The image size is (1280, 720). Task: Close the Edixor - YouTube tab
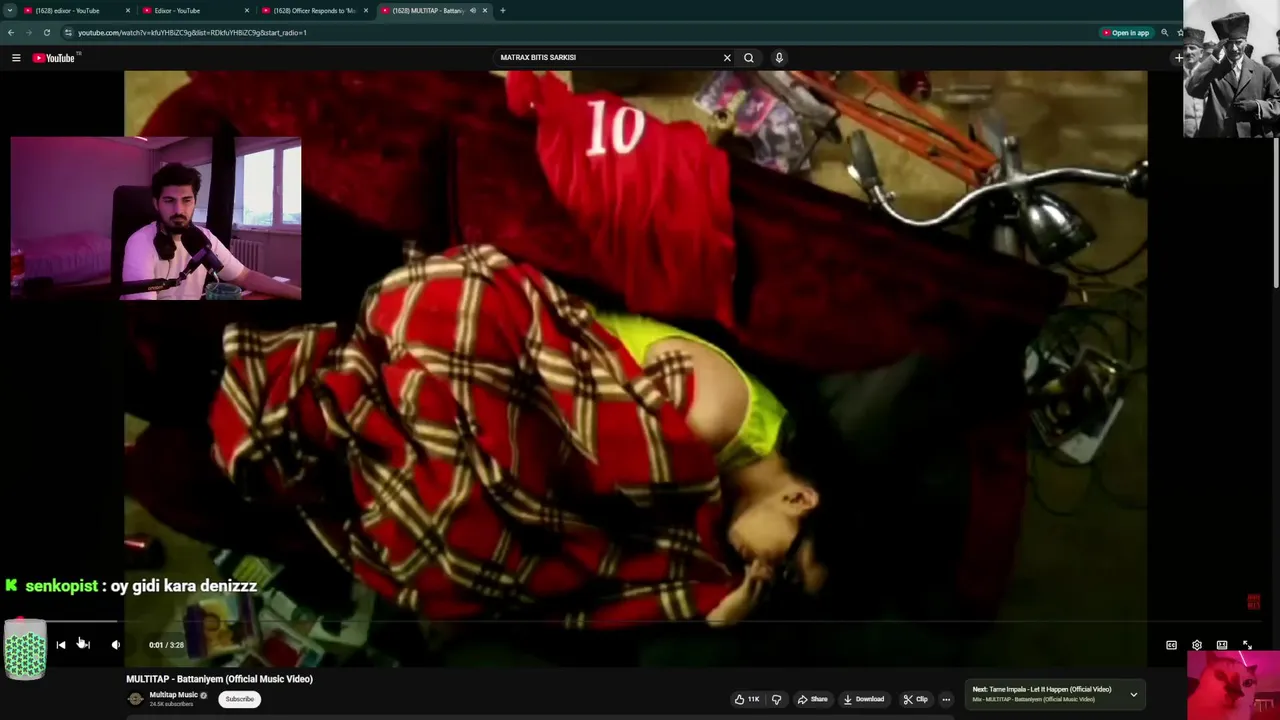tap(247, 10)
